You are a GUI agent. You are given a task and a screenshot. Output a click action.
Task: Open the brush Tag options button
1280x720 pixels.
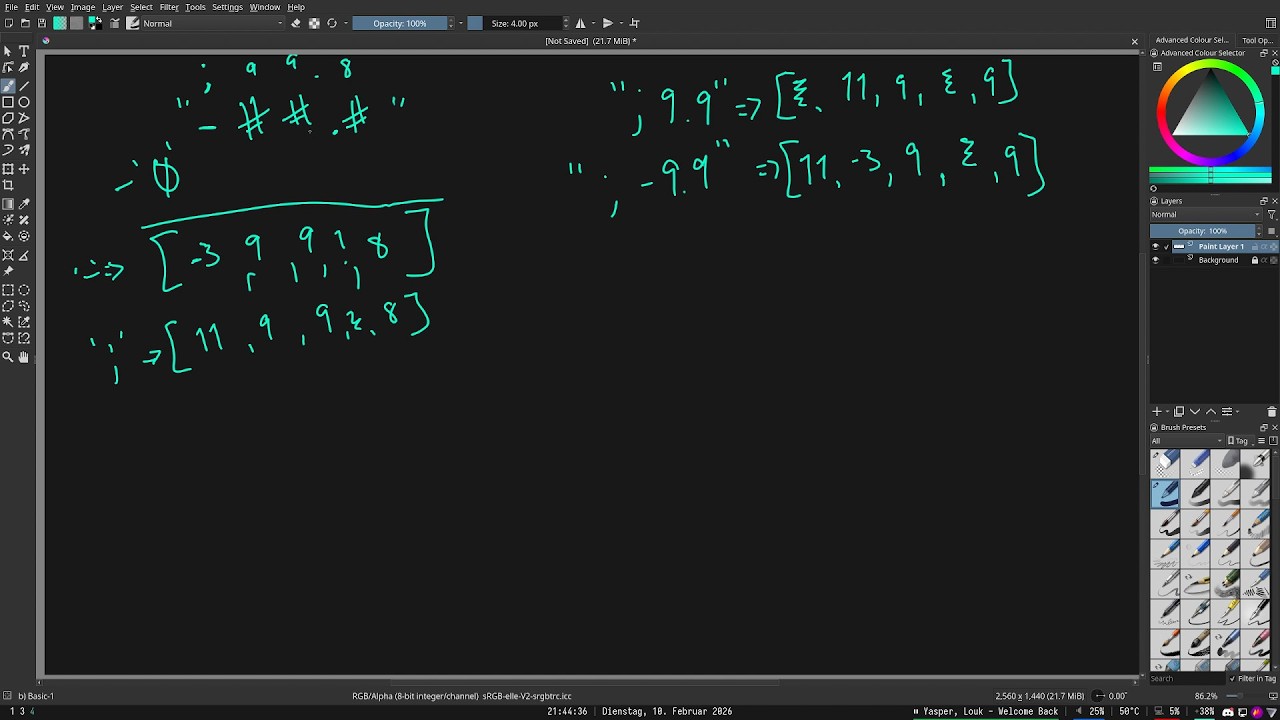point(1239,441)
